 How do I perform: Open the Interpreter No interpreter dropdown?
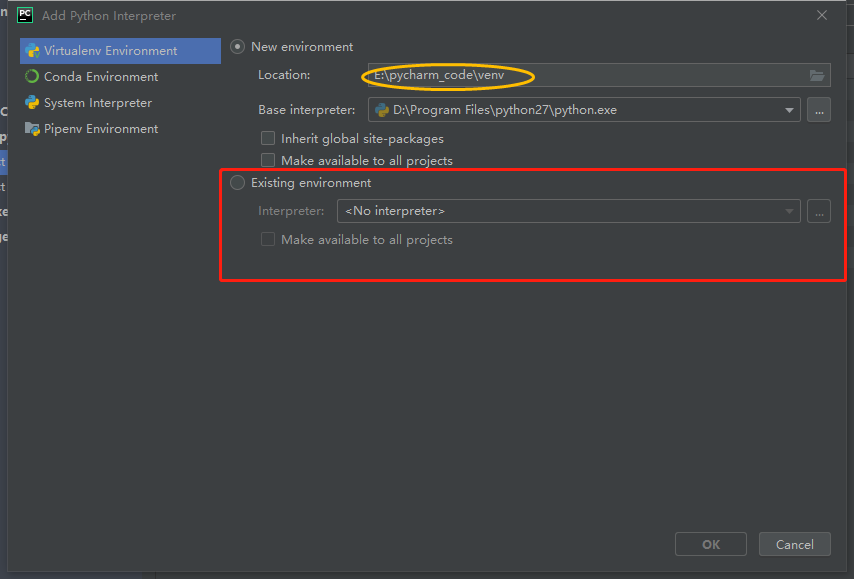[569, 211]
